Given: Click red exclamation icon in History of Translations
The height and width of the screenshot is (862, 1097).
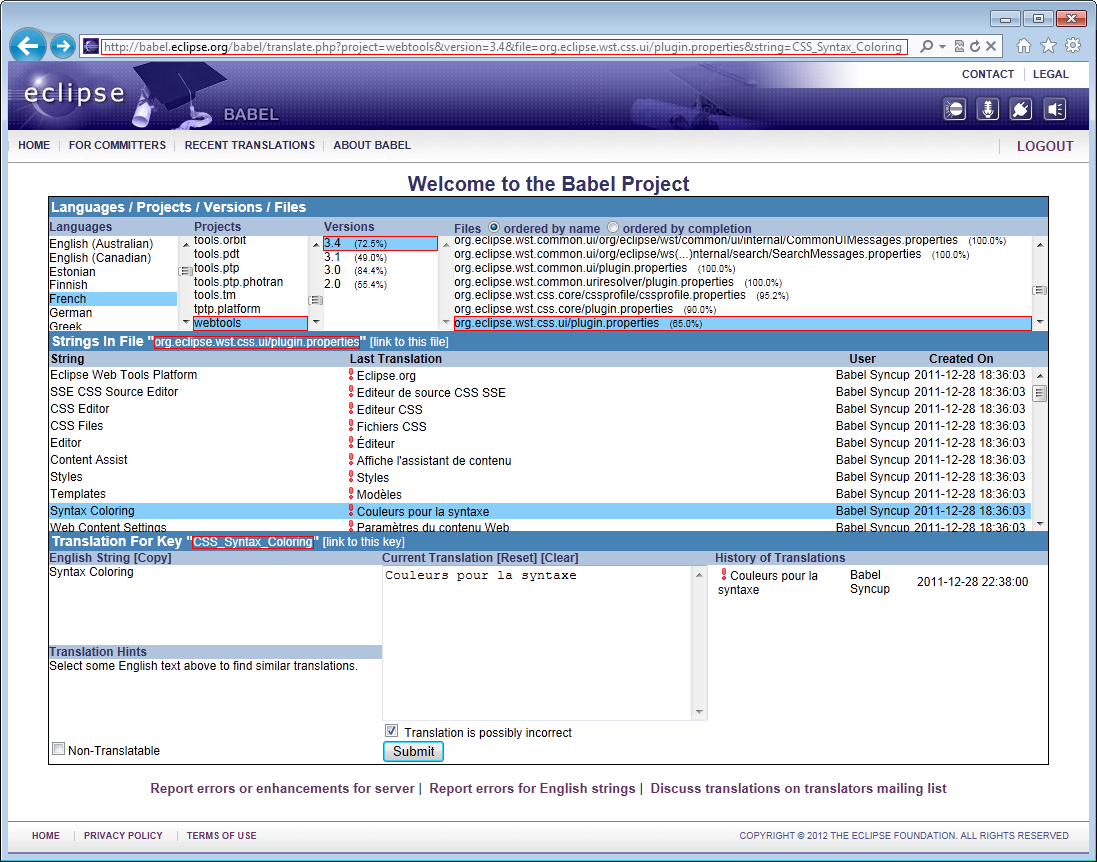Looking at the screenshot, I should pos(724,574).
